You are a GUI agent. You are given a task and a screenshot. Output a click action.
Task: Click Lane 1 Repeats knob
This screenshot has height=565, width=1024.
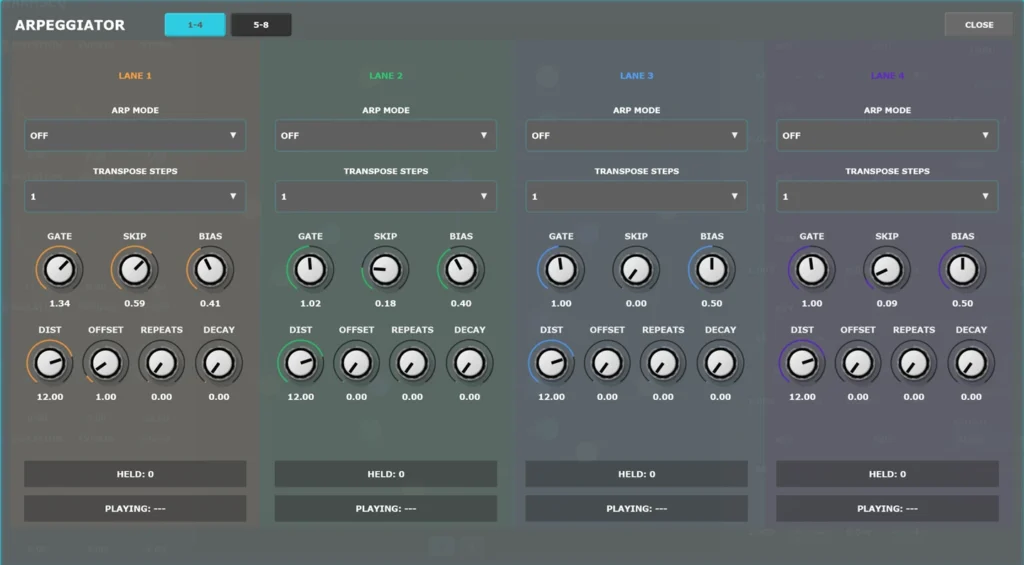(161, 363)
